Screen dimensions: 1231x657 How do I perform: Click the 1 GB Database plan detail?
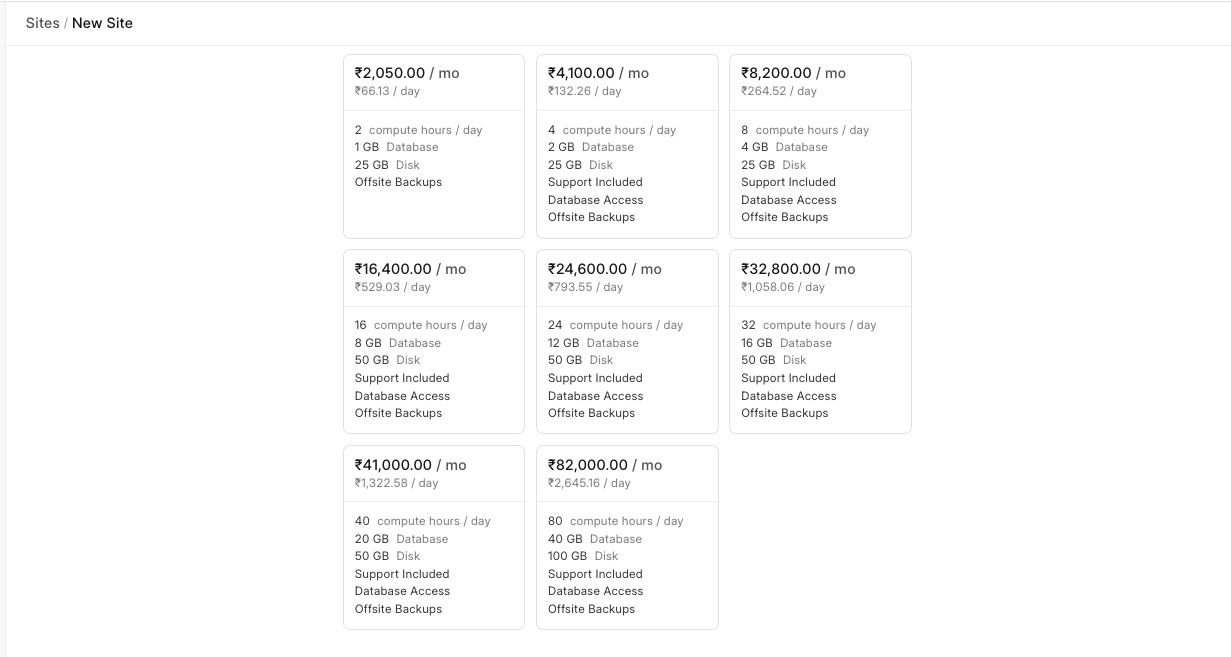(396, 147)
